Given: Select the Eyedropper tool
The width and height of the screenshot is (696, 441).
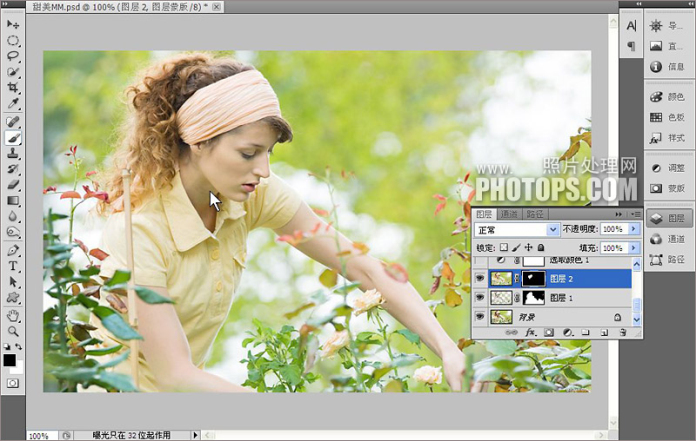Looking at the screenshot, I should 14,104.
